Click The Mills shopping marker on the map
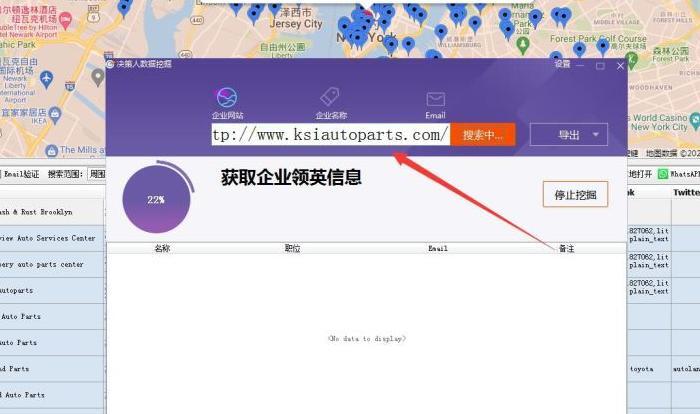The width and height of the screenshot is (700, 414). tap(52, 151)
